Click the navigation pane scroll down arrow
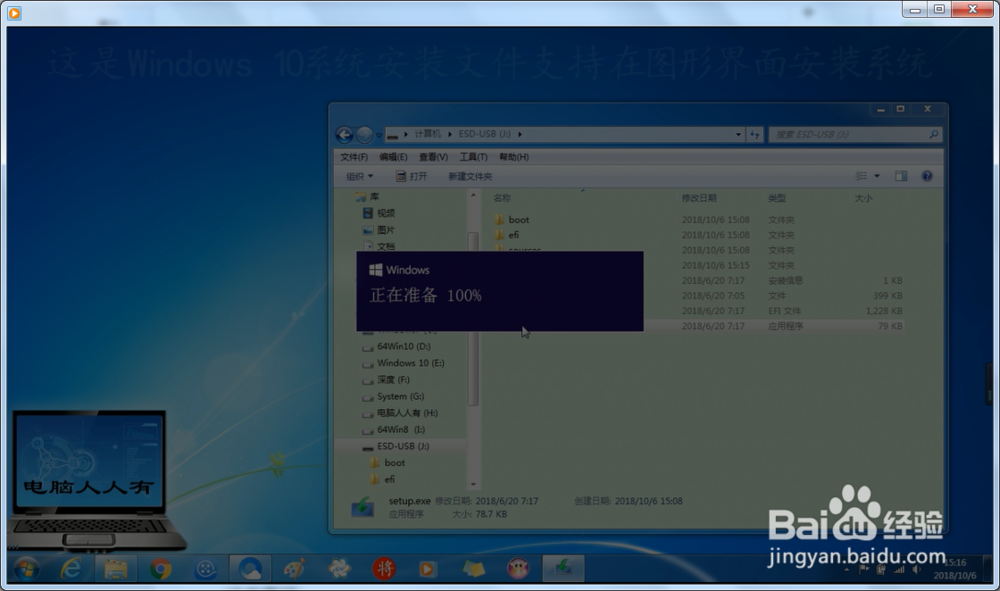The height and width of the screenshot is (591, 1000). (473, 484)
